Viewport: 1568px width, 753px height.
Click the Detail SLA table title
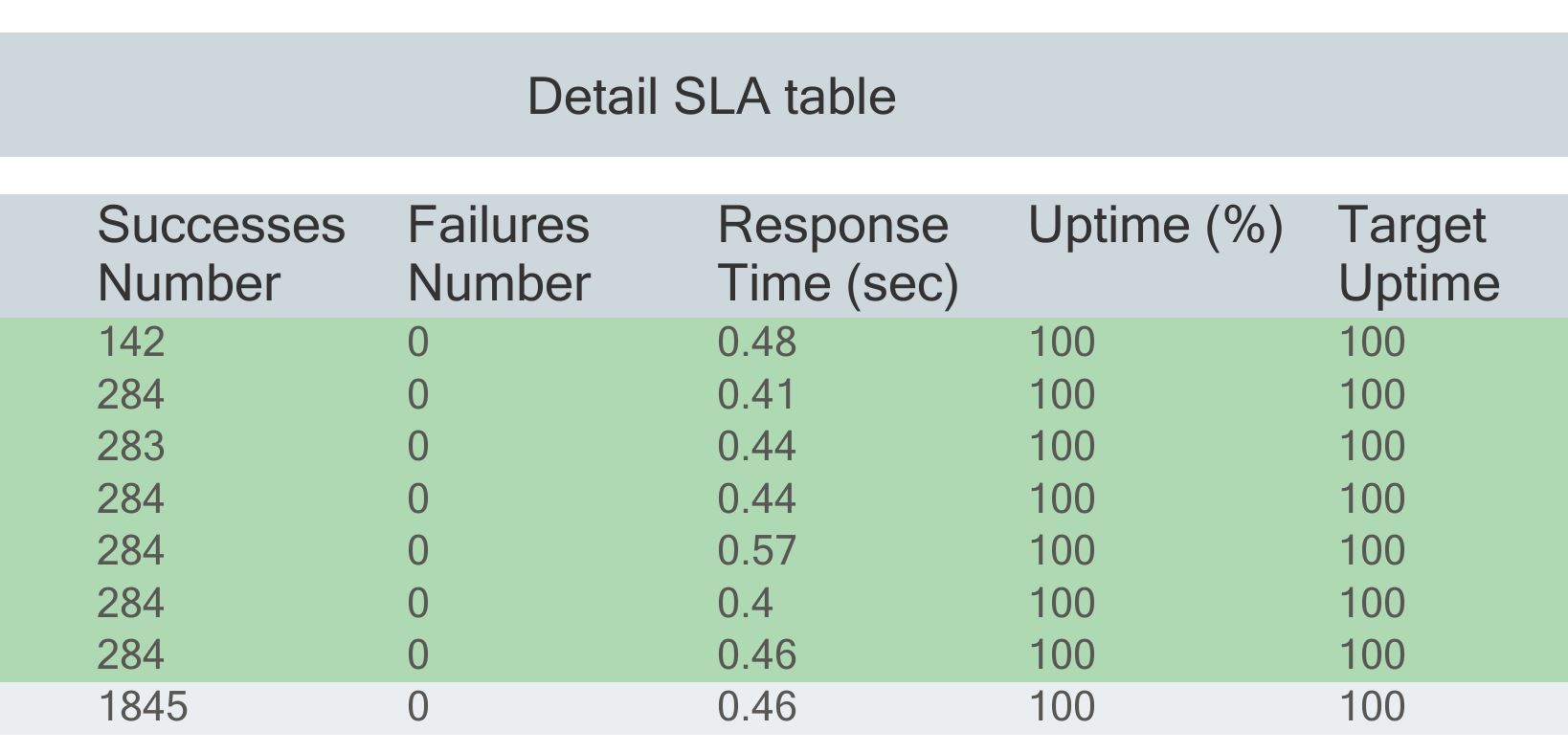(711, 97)
